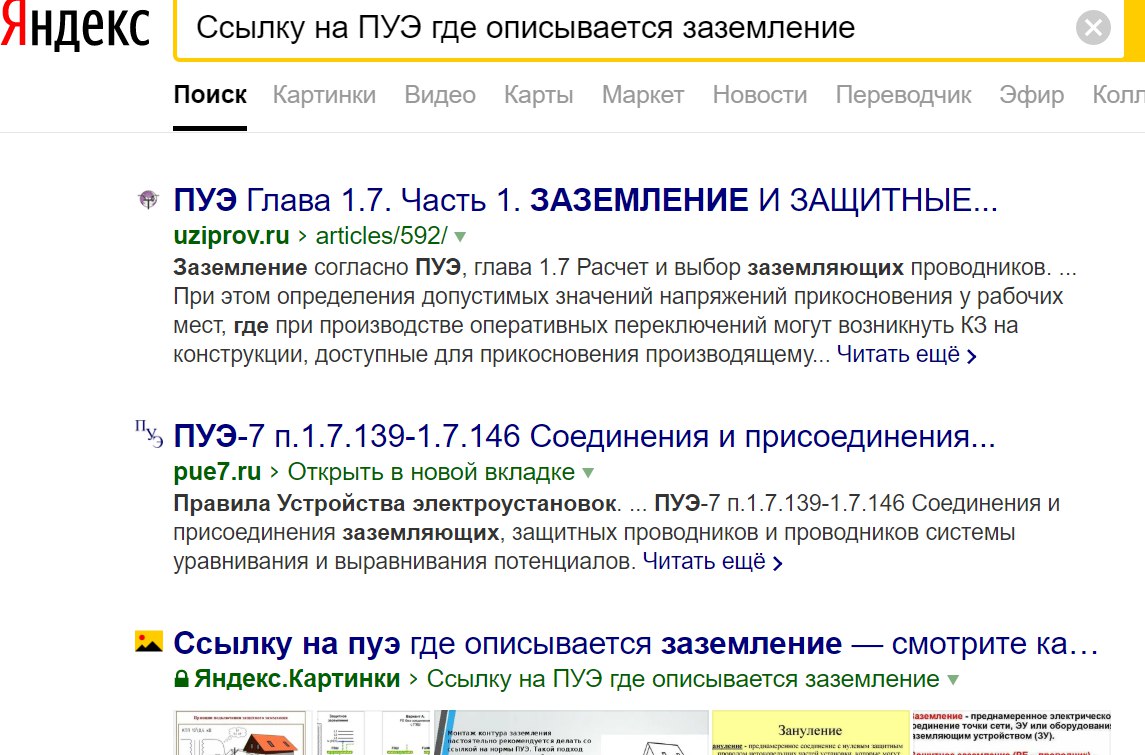Click Читать ещё in the uziprov.ru snippet
The width and height of the screenshot is (1145, 755).
click(x=906, y=354)
